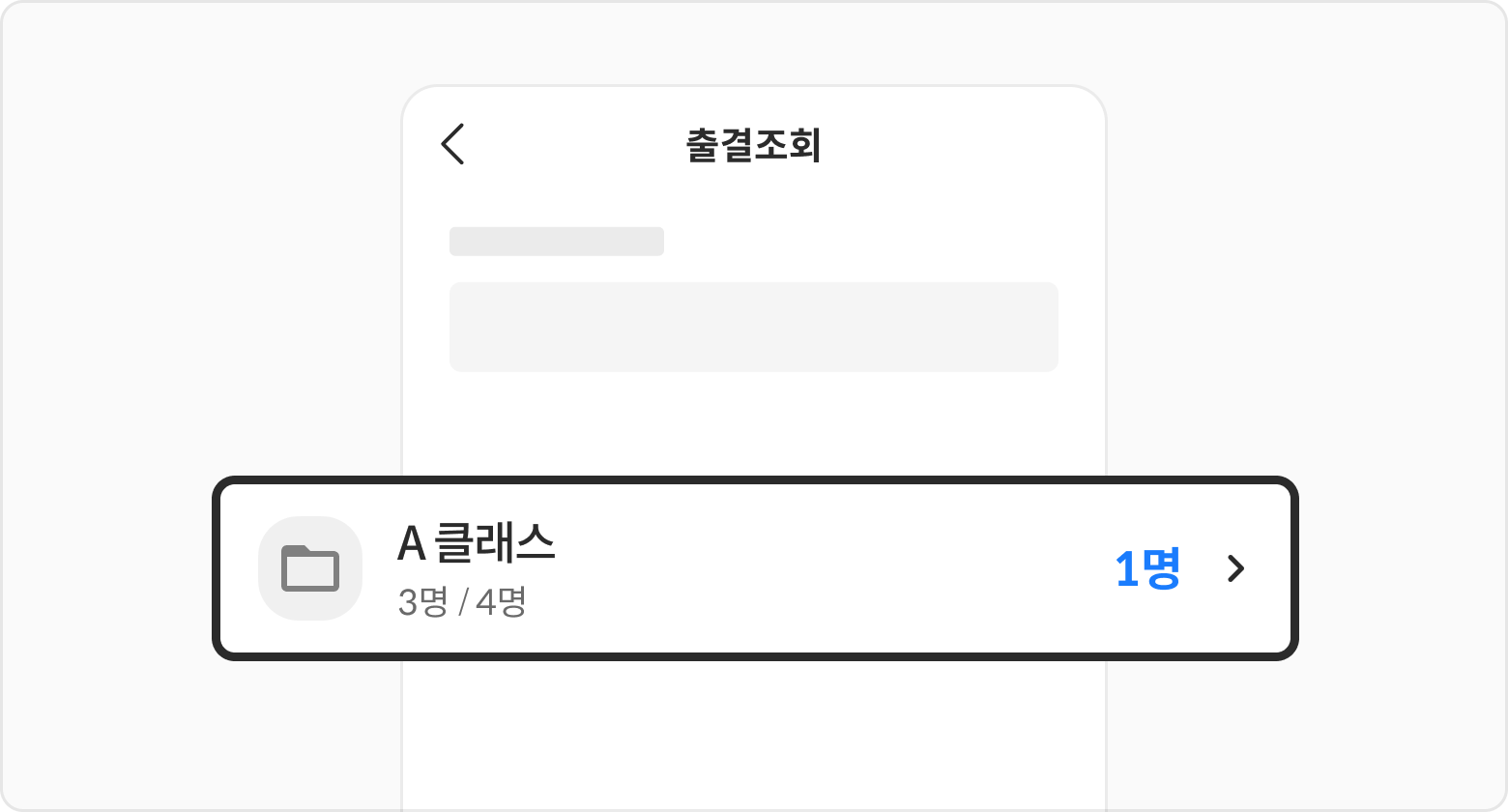Open the A 클래스 attendance row
The image size is (1508, 812).
tap(754, 568)
